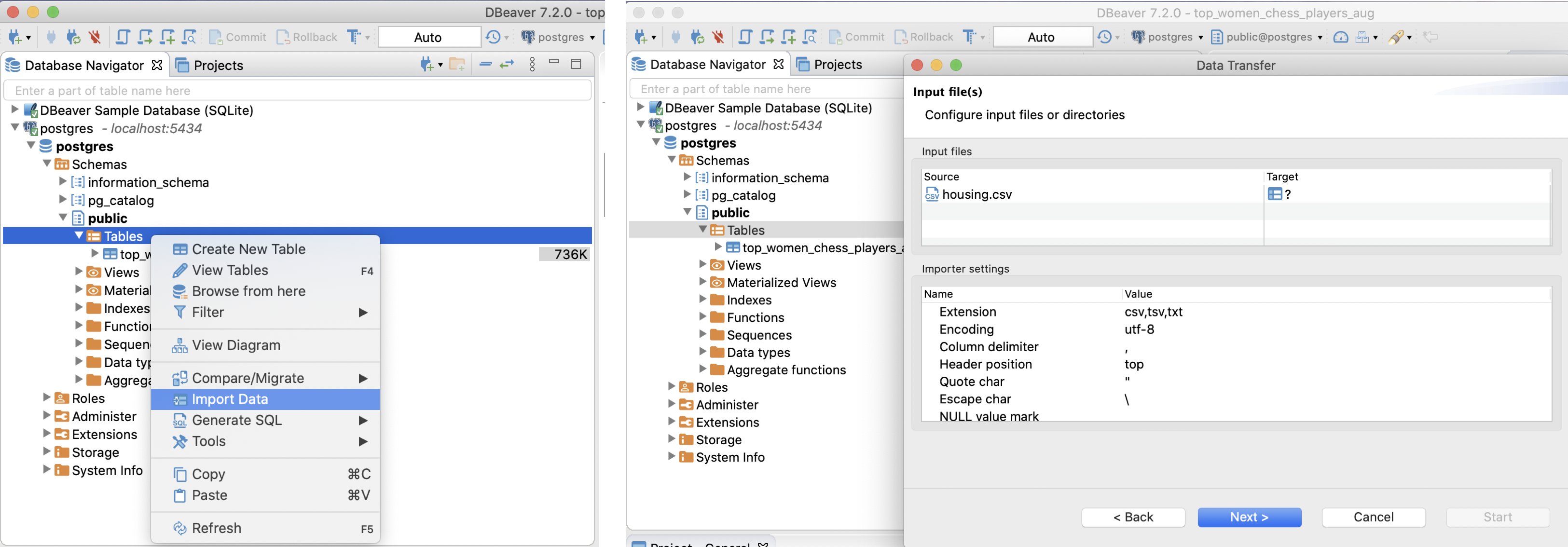The image size is (1568, 547).
Task: Click the housing.csv file icon in Source
Action: click(x=931, y=194)
